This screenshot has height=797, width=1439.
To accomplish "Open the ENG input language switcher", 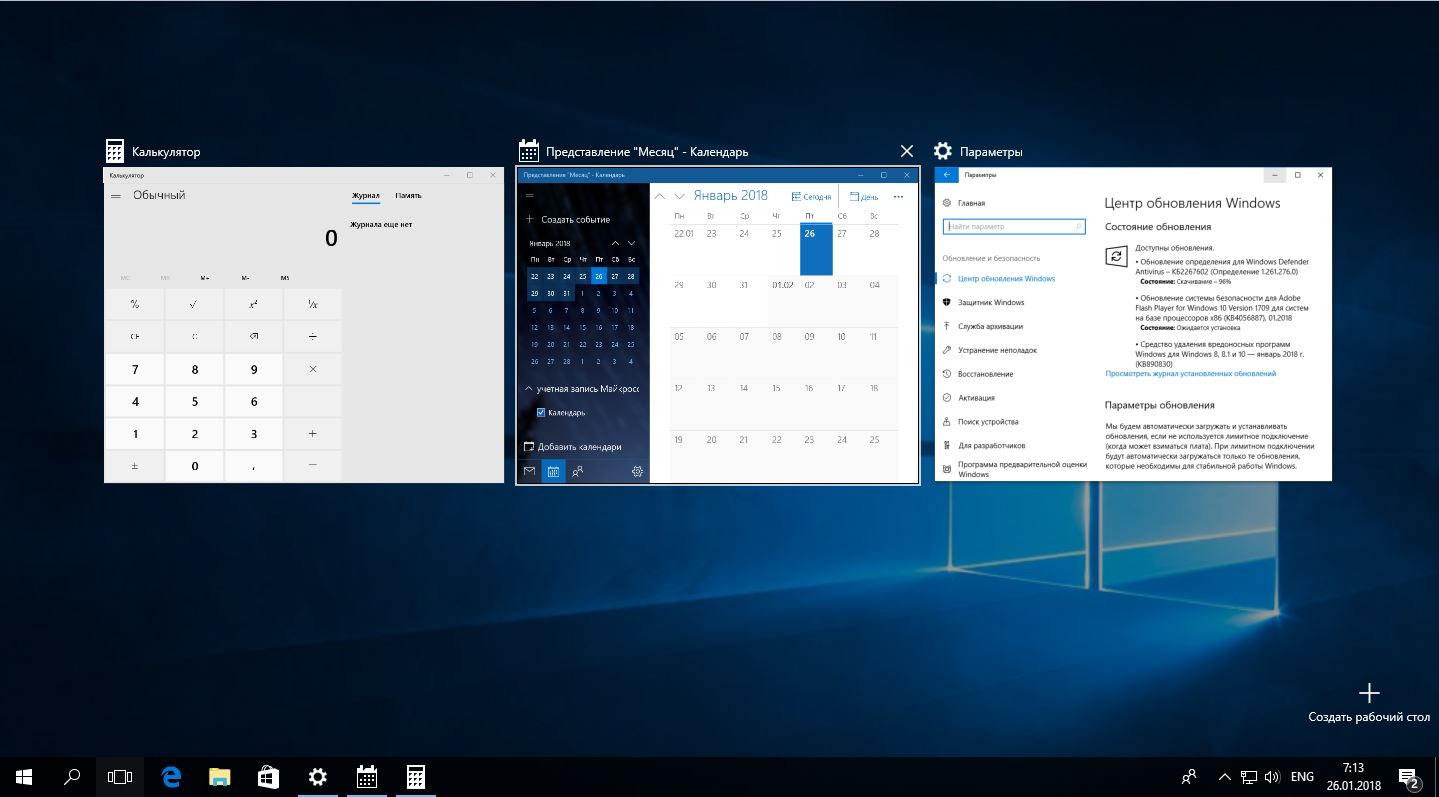I will click(x=1302, y=777).
